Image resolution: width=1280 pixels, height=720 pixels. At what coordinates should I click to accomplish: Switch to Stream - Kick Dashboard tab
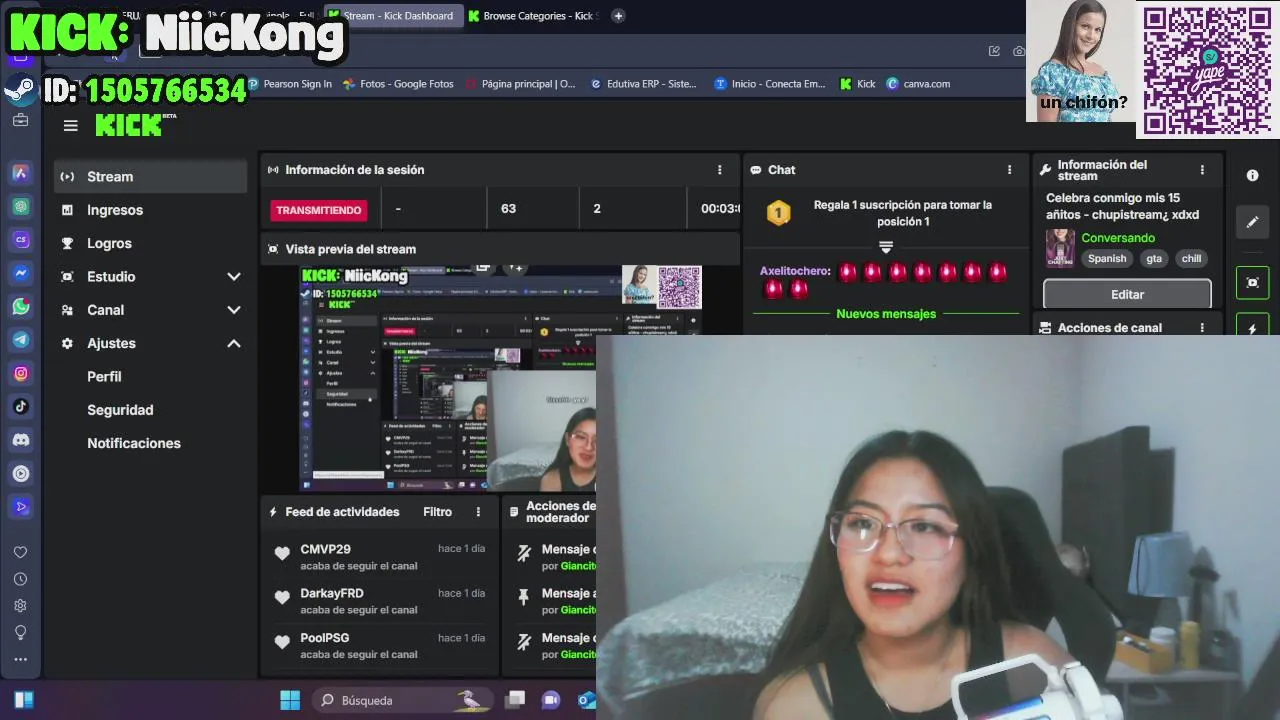[392, 15]
